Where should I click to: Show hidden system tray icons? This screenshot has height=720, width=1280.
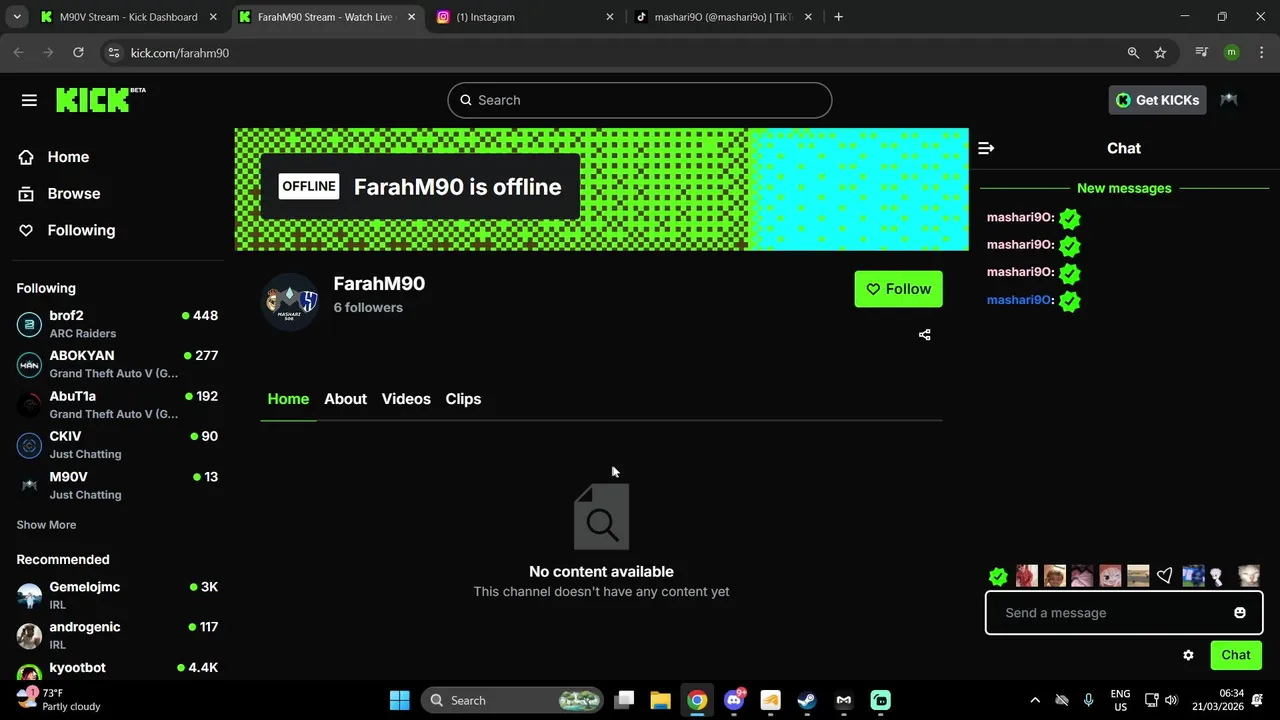[1035, 700]
